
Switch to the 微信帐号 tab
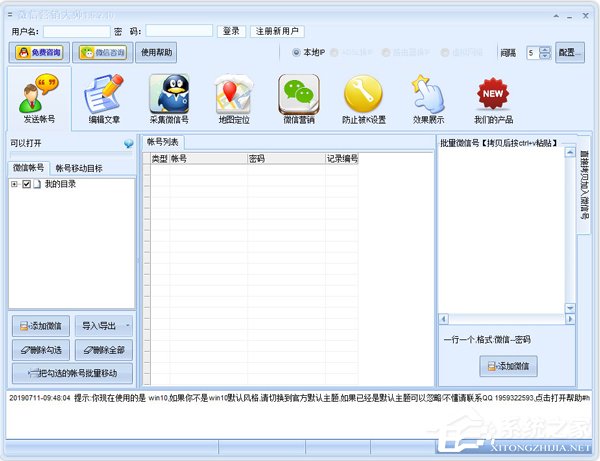point(28,168)
